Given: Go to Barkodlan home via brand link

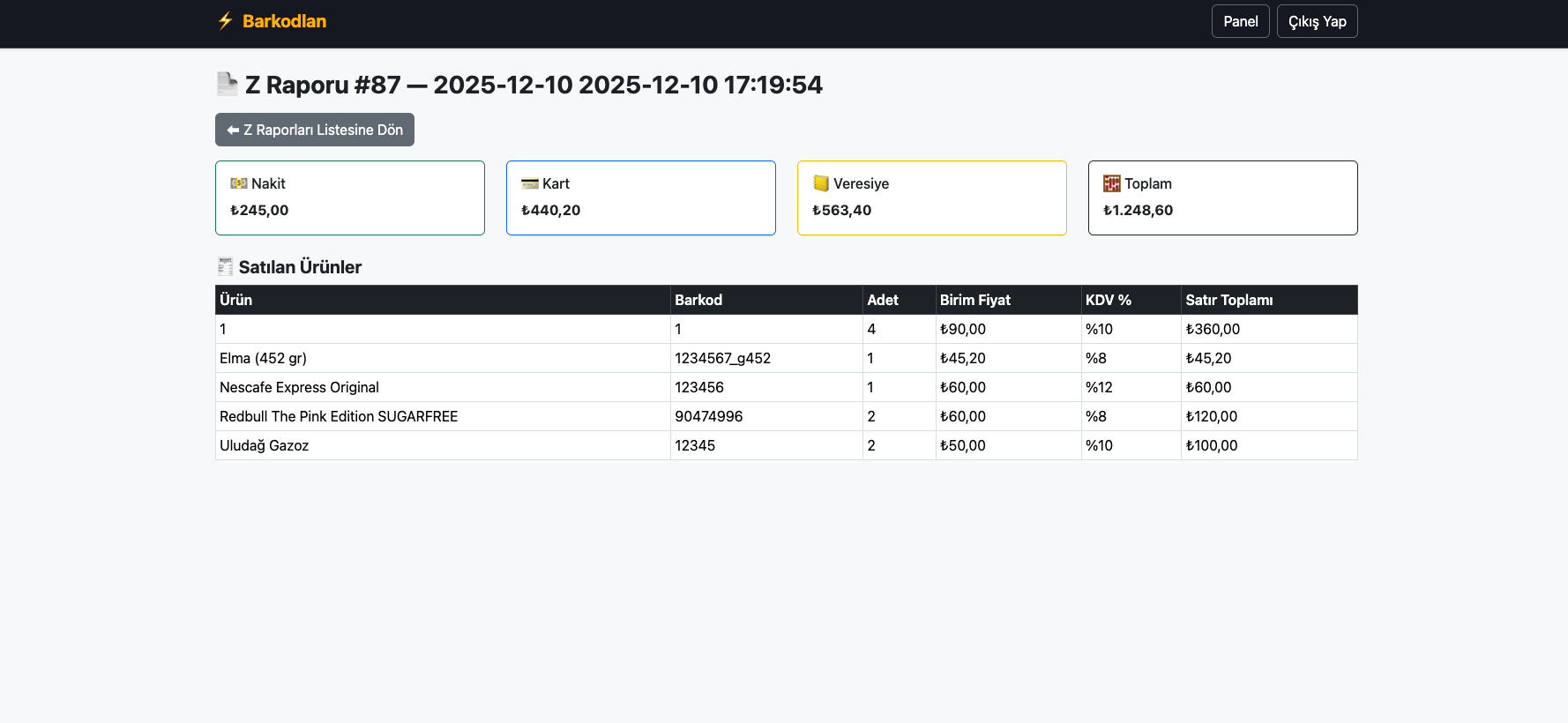Looking at the screenshot, I should tap(284, 21).
